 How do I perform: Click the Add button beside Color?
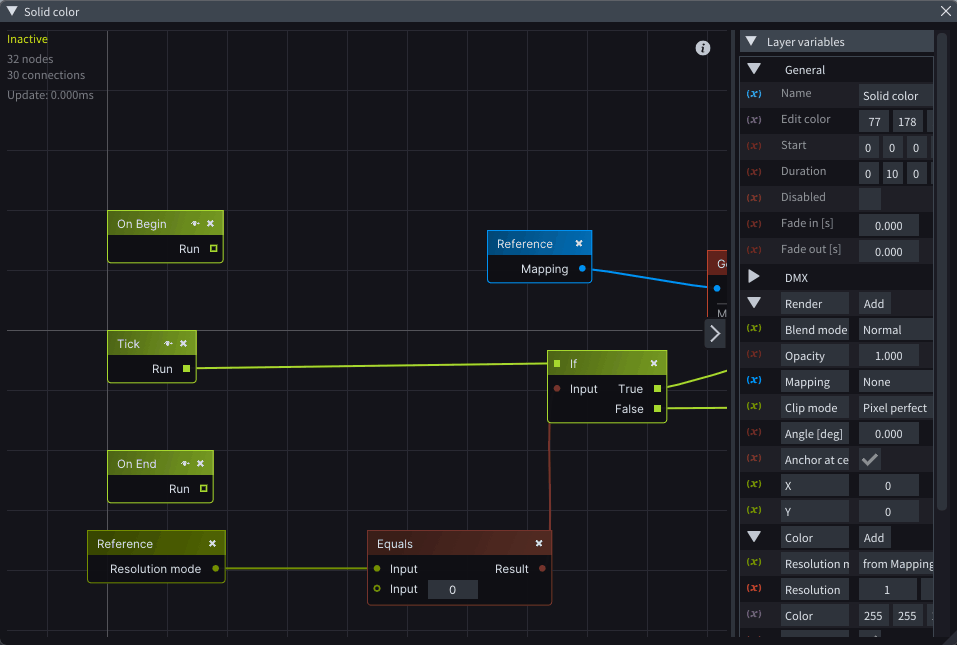tap(875, 538)
